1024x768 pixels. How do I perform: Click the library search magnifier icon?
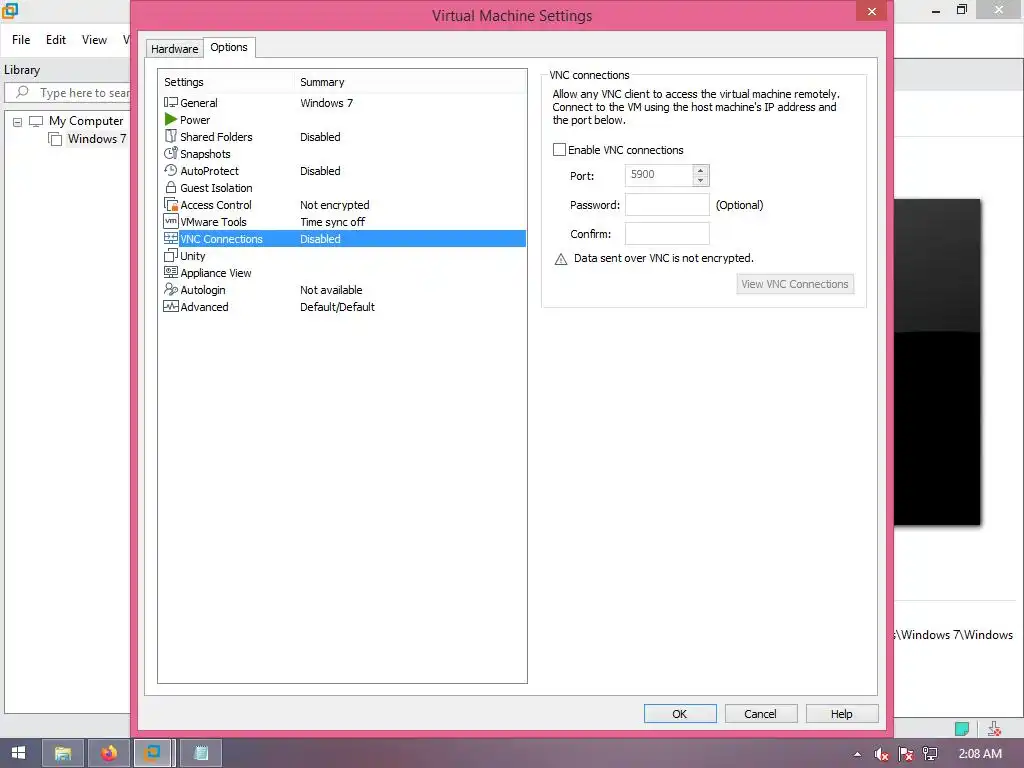pos(22,92)
